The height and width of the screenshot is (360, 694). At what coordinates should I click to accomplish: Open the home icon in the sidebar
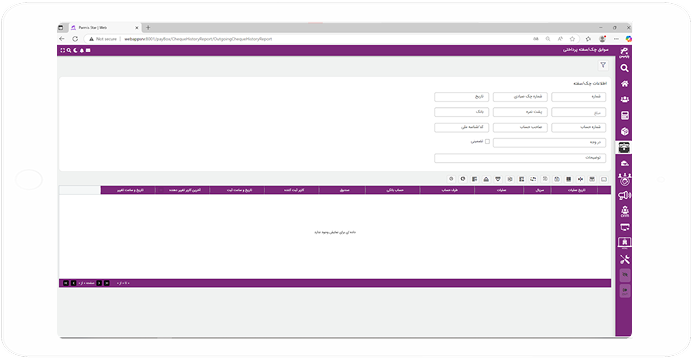(624, 84)
